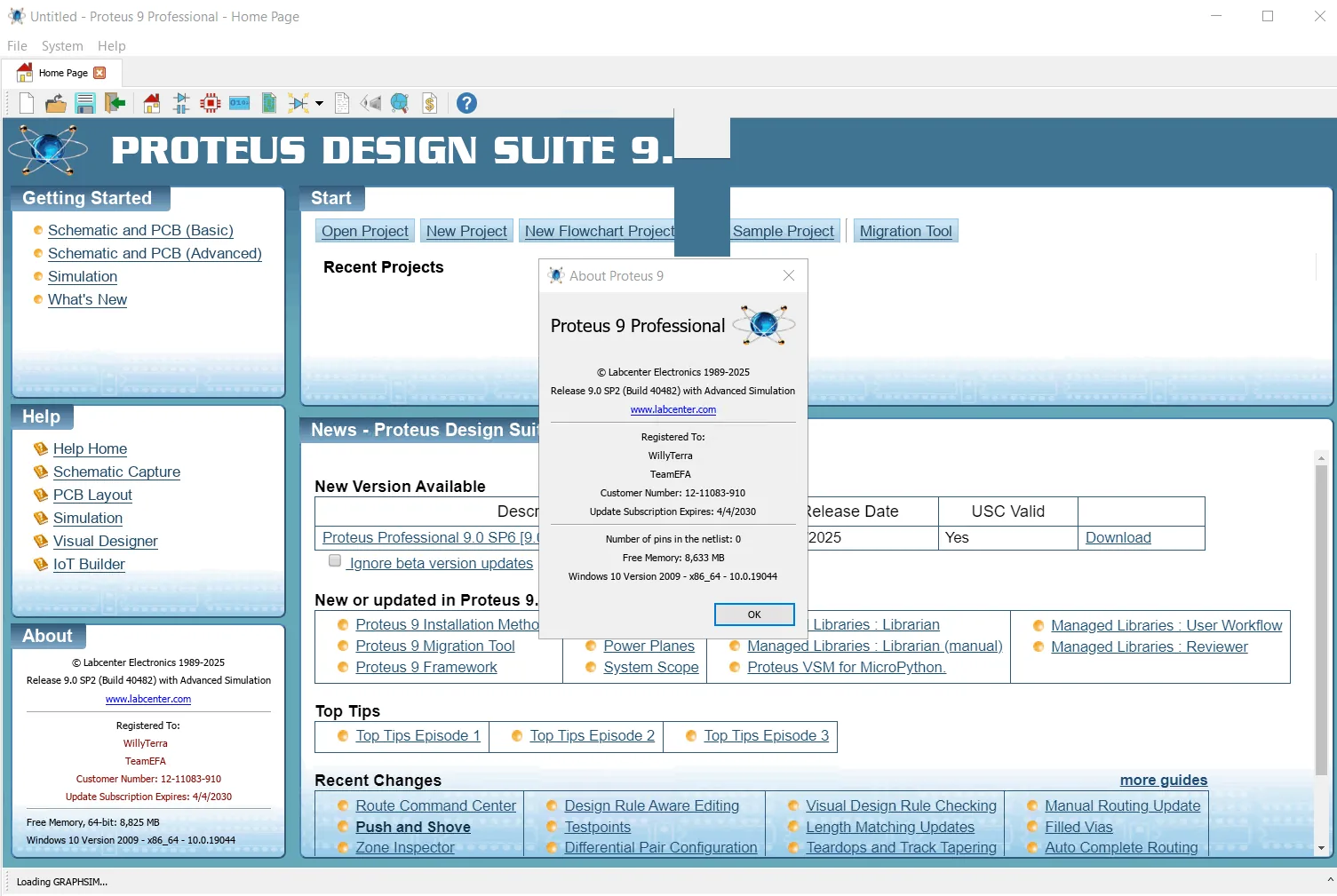Save the project using the floppy disk icon
The image size is (1337, 896).
point(85,103)
